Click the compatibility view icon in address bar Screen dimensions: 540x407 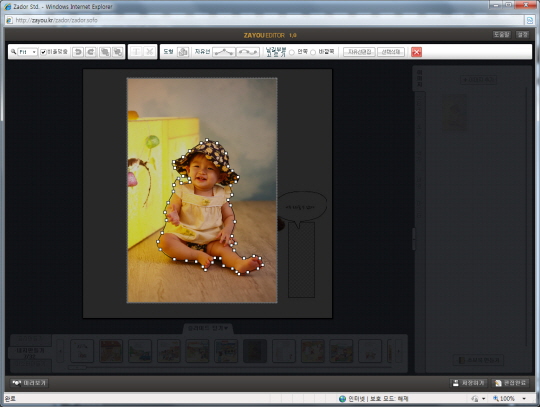tap(530, 20)
